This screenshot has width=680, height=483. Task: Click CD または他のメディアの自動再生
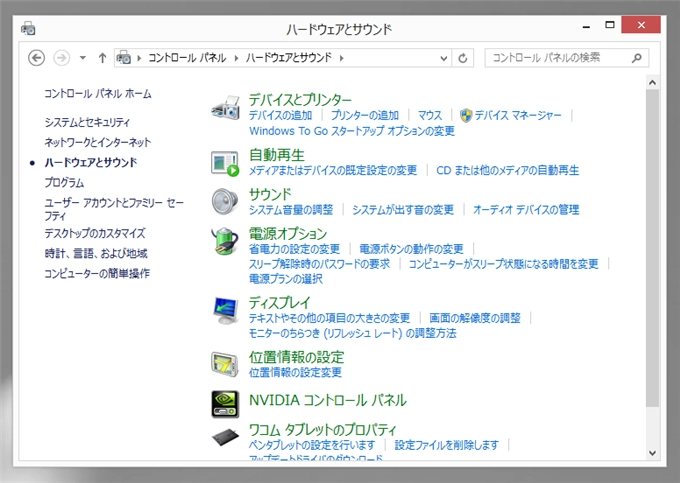coord(507,170)
